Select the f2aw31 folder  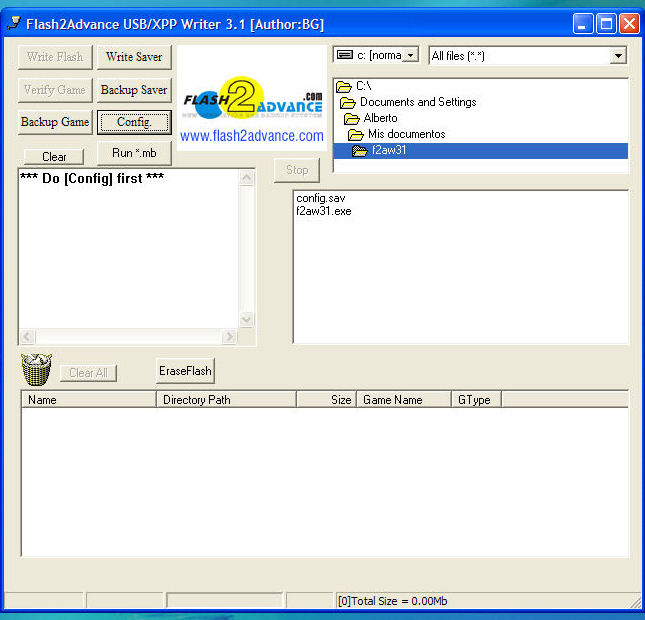pos(480,151)
